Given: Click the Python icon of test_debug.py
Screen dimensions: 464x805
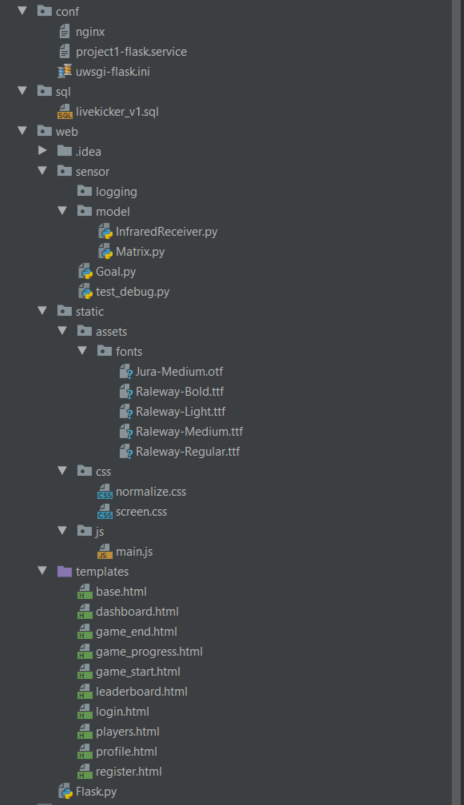Looking at the screenshot, I should tap(85, 292).
